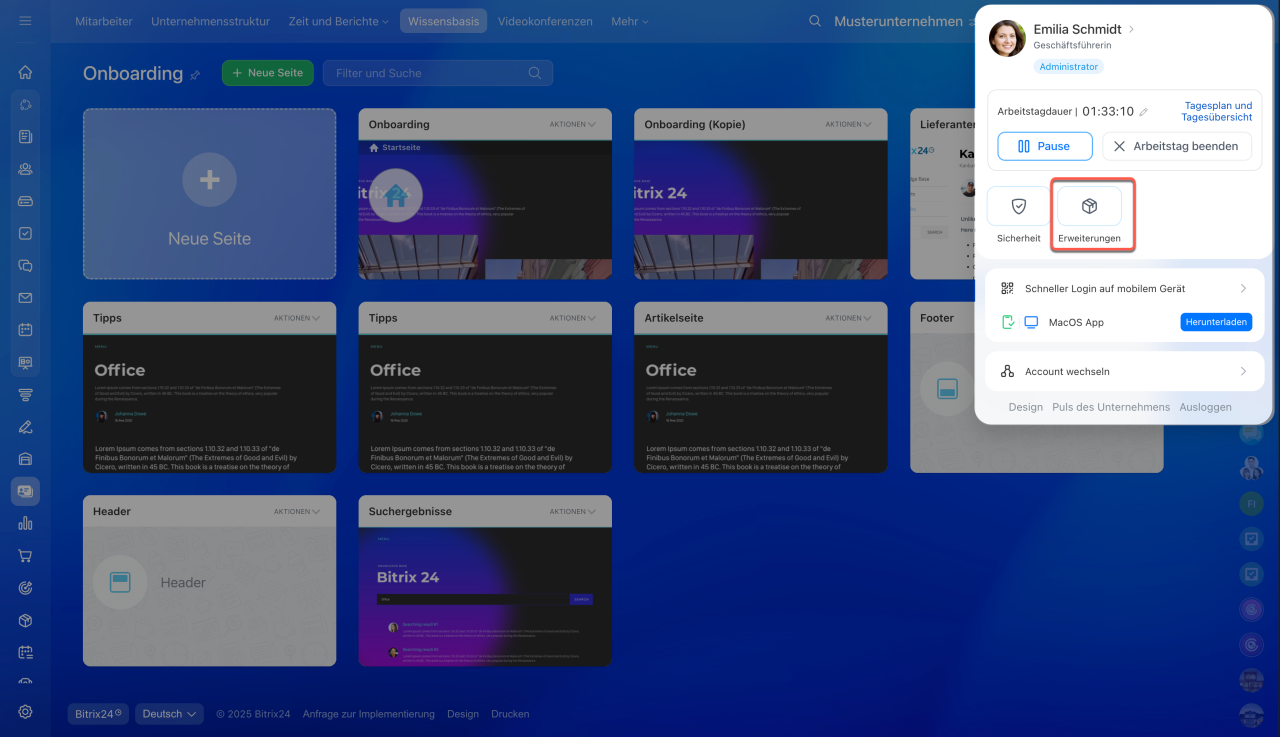The height and width of the screenshot is (737, 1280).
Task: Open the Mitarbeiter menu item
Action: (104, 21)
